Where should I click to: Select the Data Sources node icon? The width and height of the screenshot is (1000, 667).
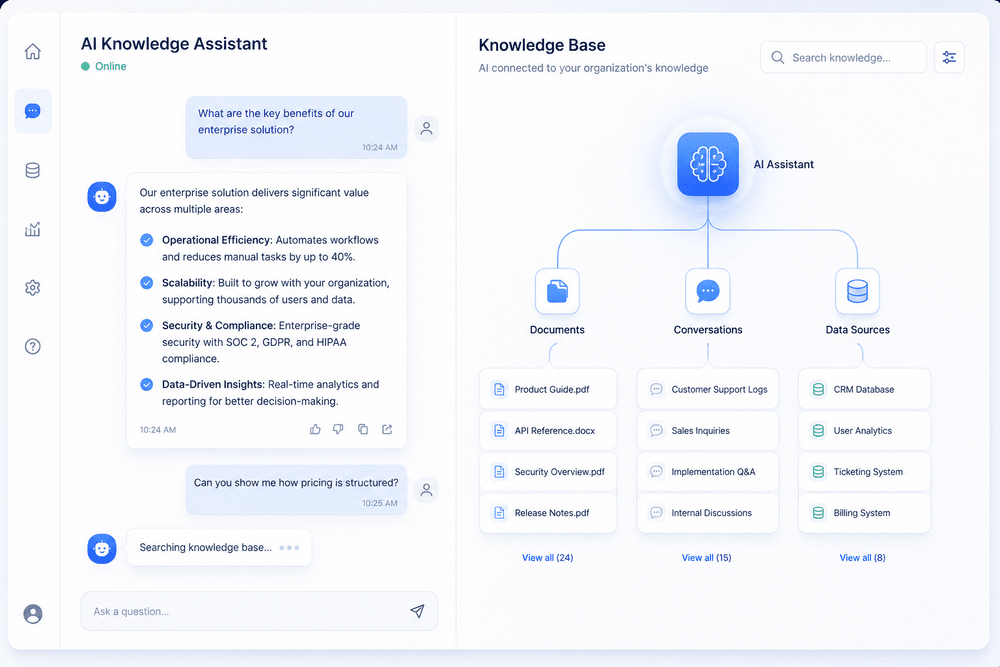point(857,291)
